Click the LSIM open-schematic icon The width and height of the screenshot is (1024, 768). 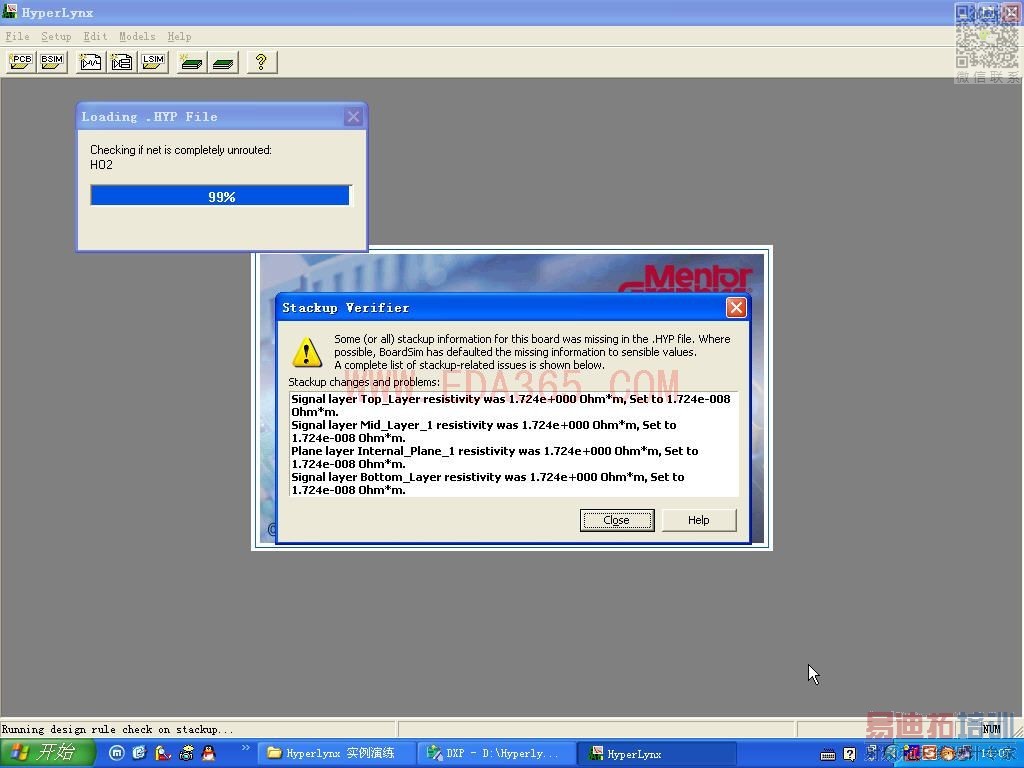coord(153,62)
